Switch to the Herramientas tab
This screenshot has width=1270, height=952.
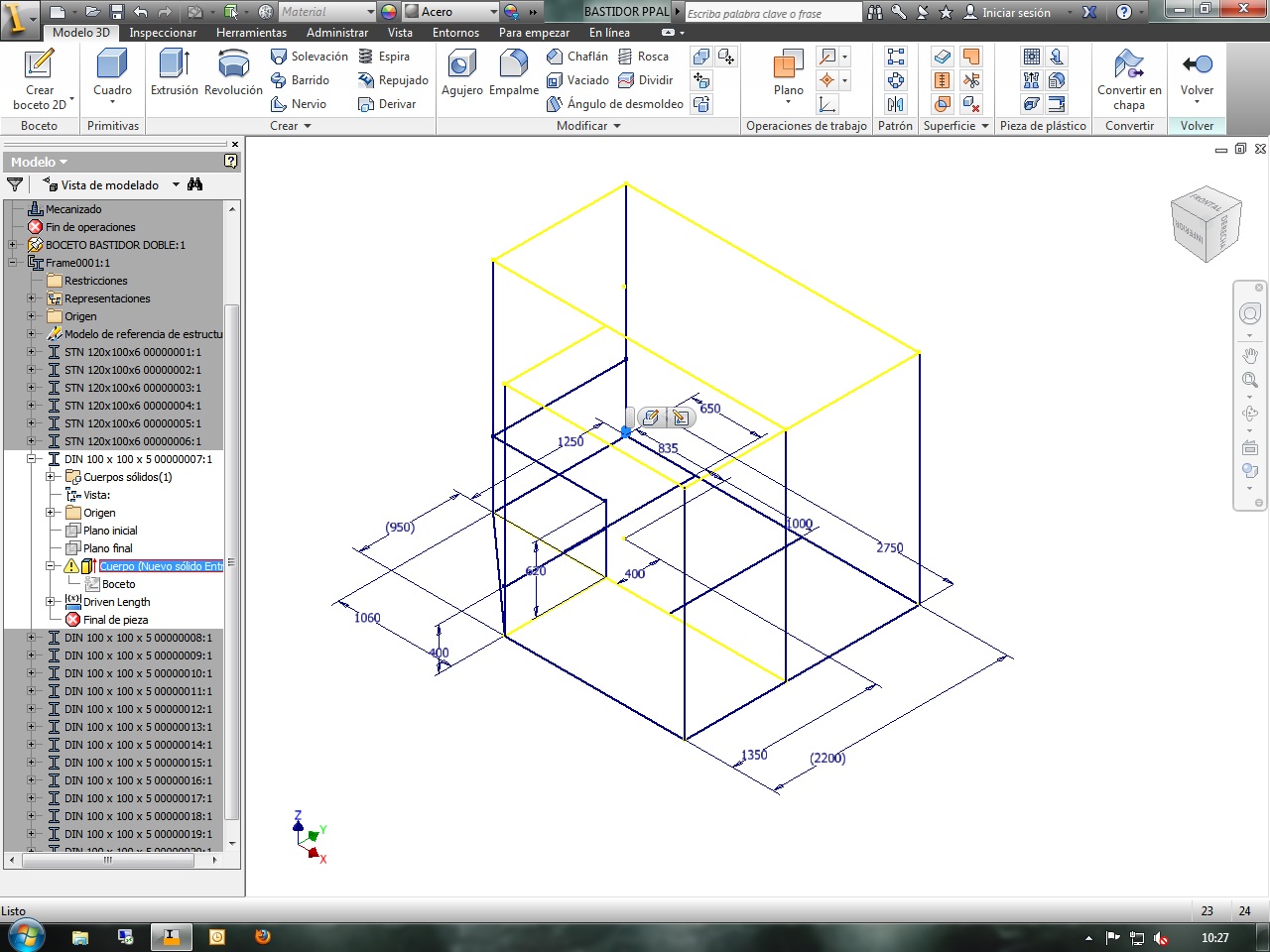pos(251,33)
